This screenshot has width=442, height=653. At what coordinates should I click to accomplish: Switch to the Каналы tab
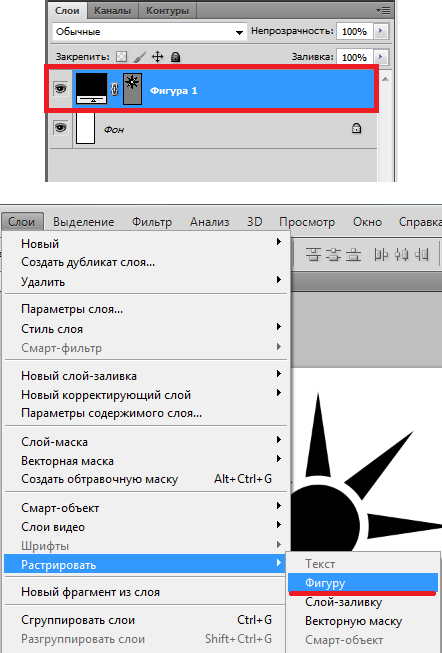112,11
